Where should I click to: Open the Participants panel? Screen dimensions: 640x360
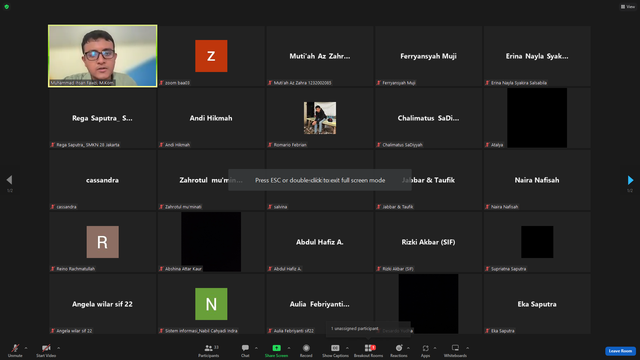[x=209, y=350]
